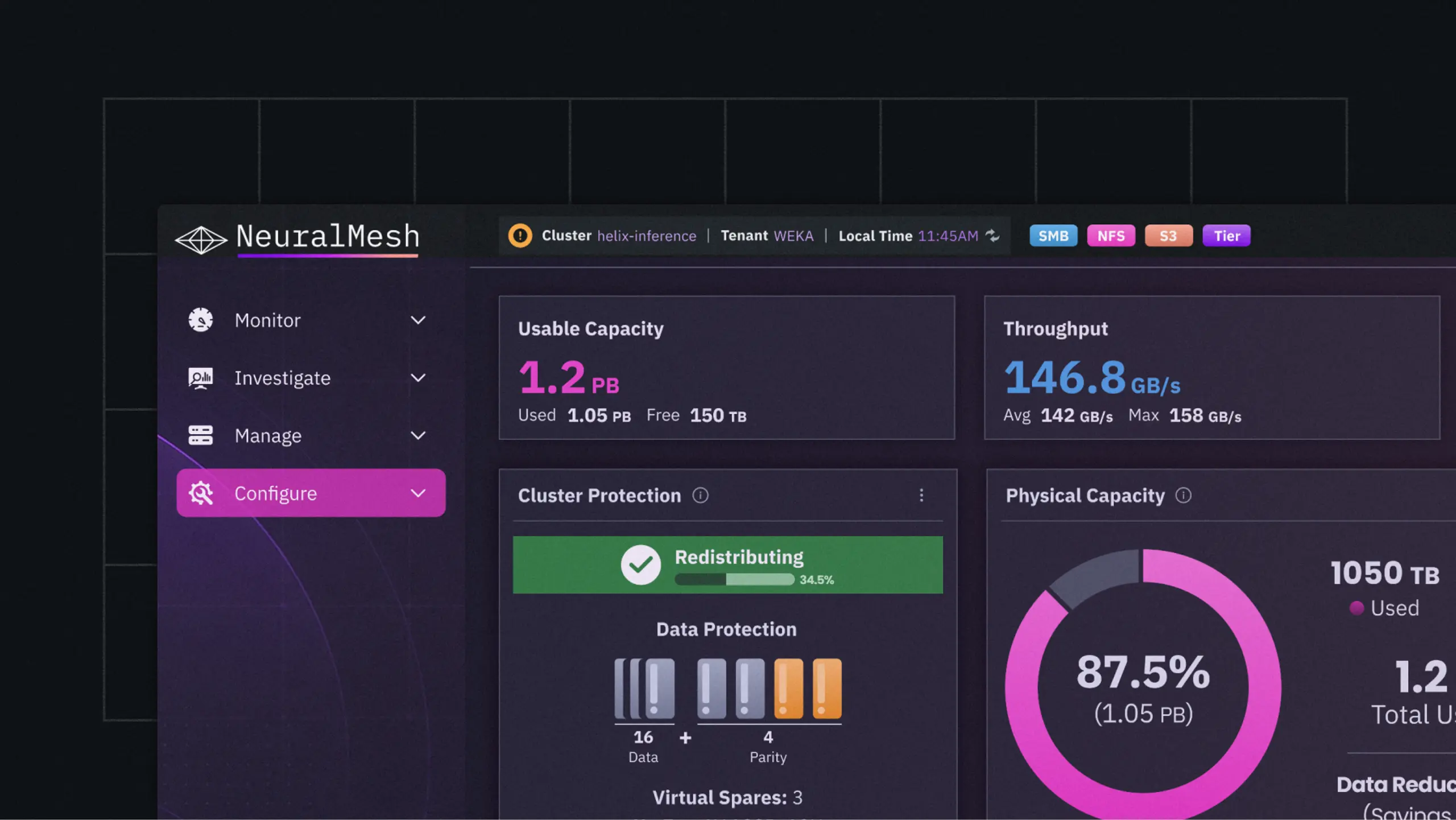The width and height of the screenshot is (1456, 820).
Task: Open the Investigate sidebar section
Action: 311,378
